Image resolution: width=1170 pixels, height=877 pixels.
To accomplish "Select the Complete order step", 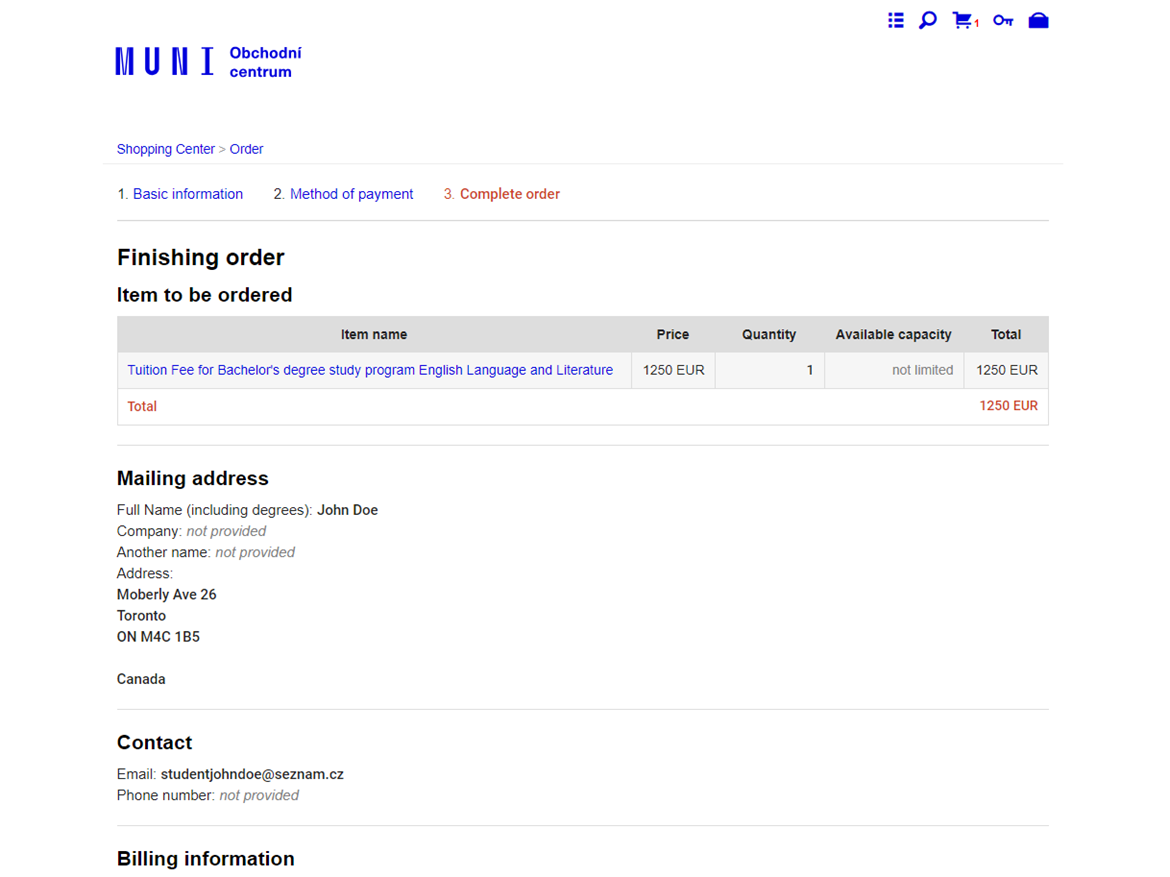I will [x=509, y=194].
